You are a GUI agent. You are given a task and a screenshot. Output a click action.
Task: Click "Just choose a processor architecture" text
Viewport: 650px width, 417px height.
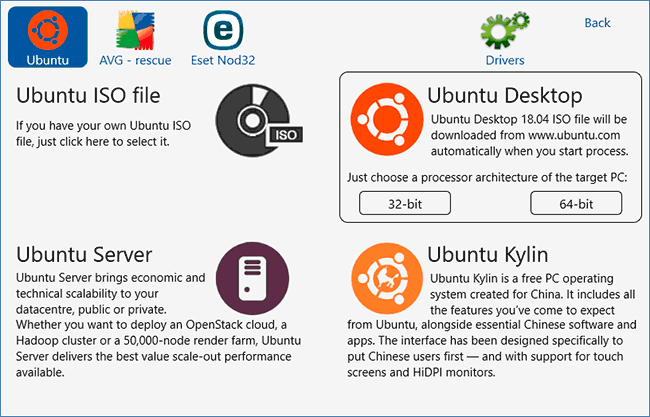[x=487, y=178]
